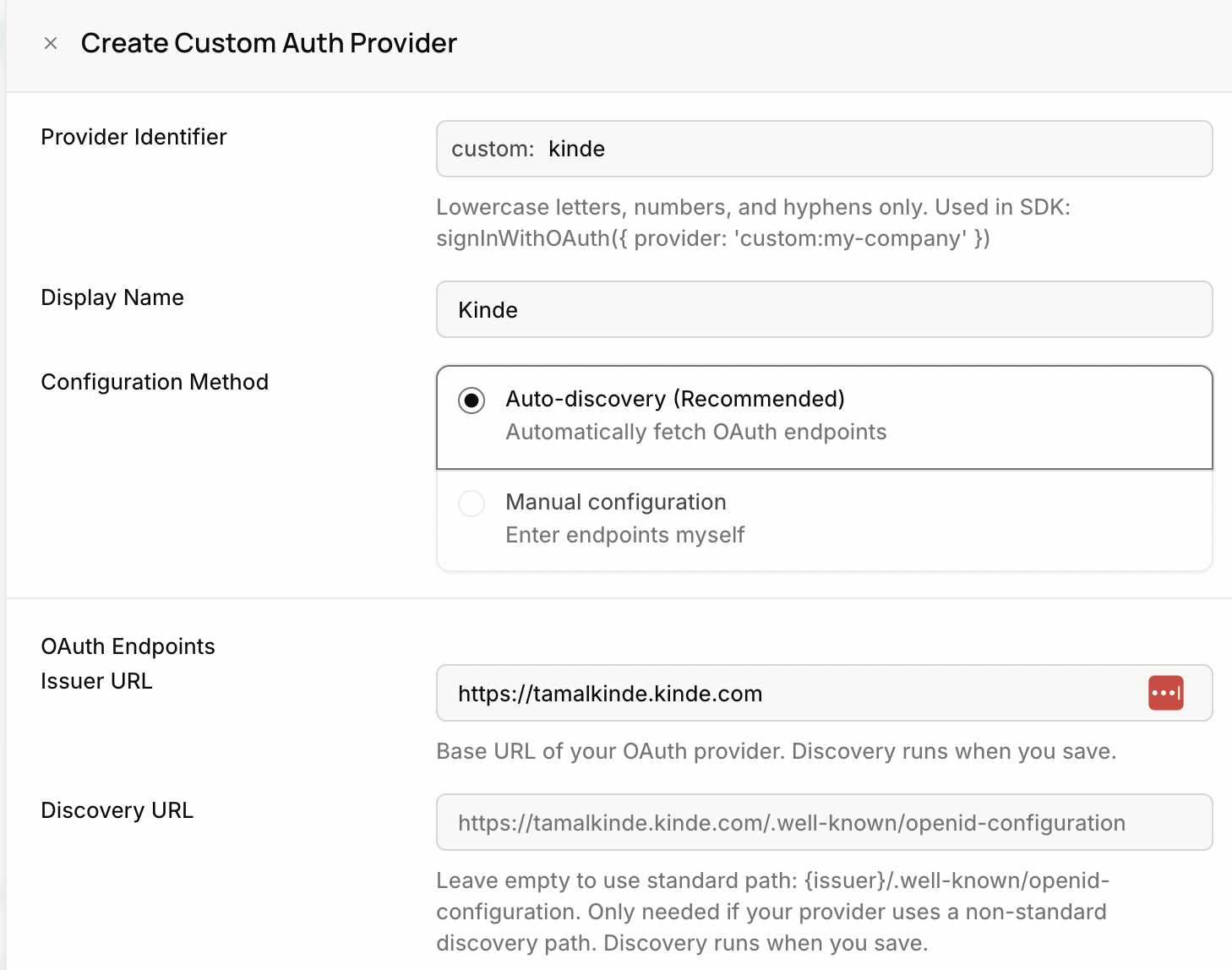This screenshot has height=970, width=1232.
Task: Click the Discovery URL input field
Action: tap(824, 822)
